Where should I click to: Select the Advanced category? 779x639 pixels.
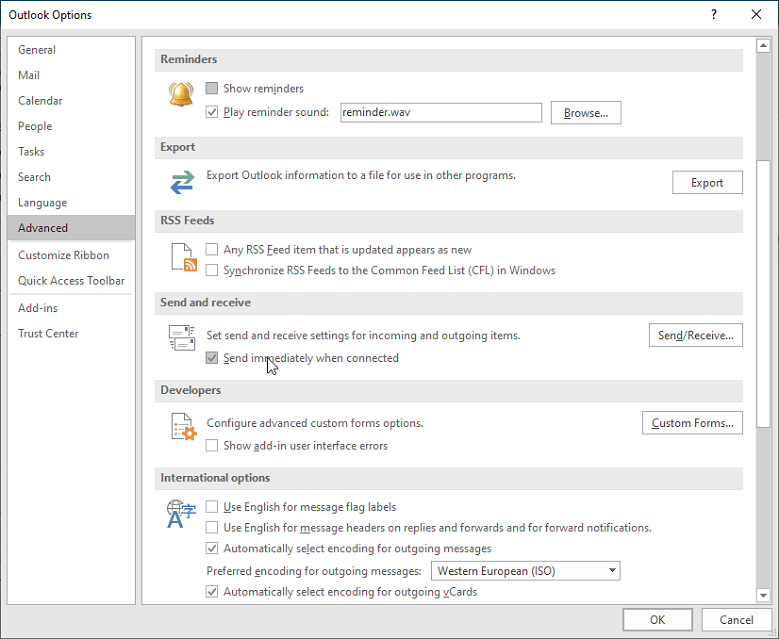pos(71,228)
